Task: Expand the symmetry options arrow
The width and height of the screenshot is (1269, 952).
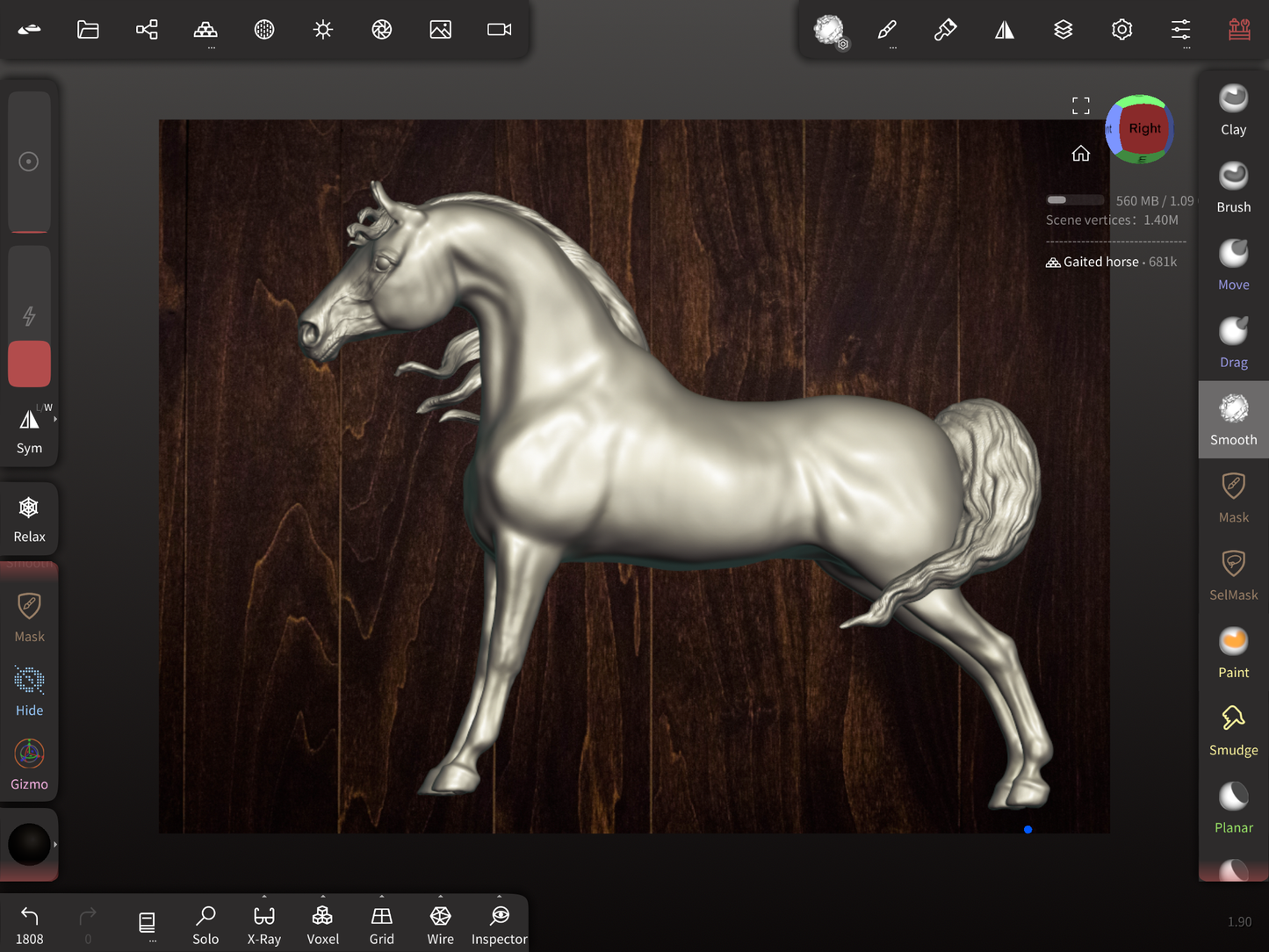Action: [x=55, y=420]
